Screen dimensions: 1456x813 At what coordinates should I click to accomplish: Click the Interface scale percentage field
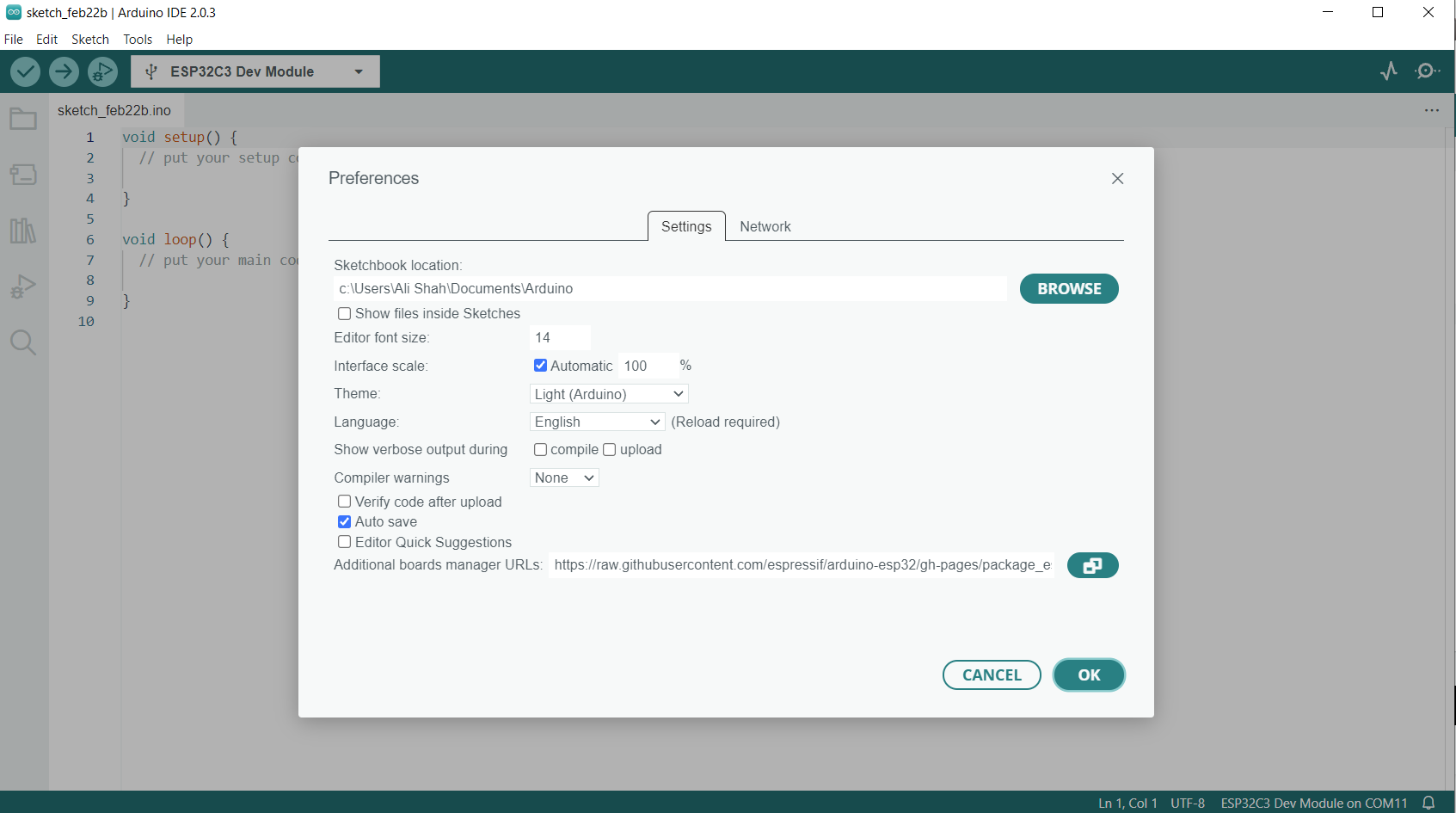coord(648,366)
